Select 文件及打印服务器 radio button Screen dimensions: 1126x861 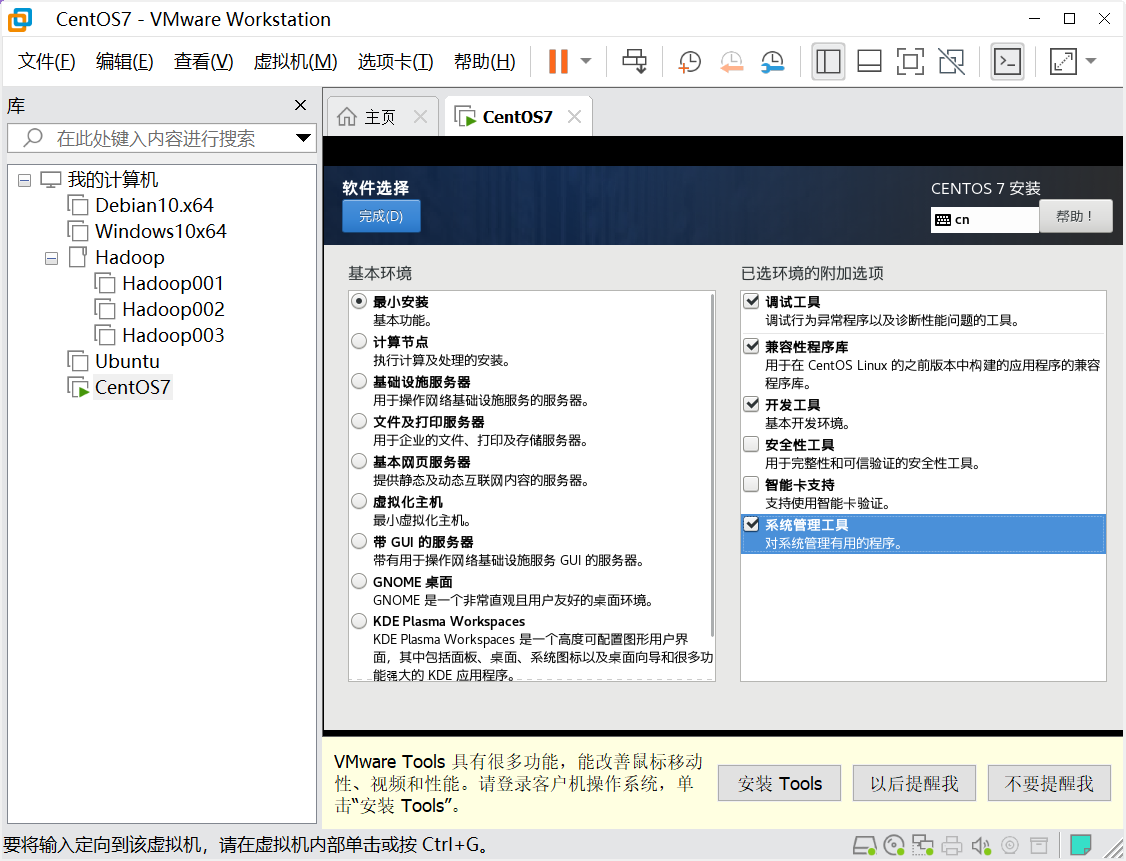click(x=359, y=421)
